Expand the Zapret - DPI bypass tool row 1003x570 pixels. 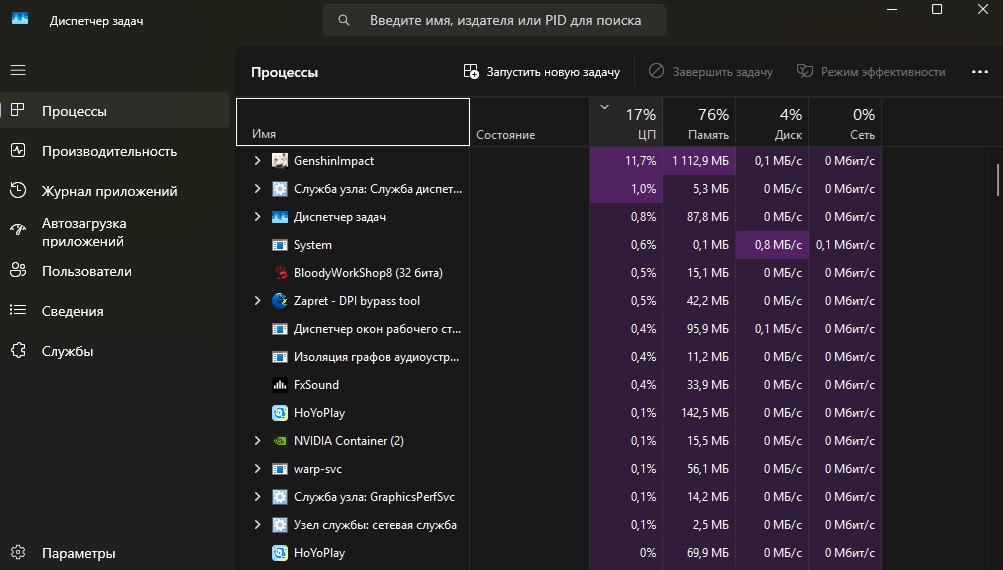[257, 301]
